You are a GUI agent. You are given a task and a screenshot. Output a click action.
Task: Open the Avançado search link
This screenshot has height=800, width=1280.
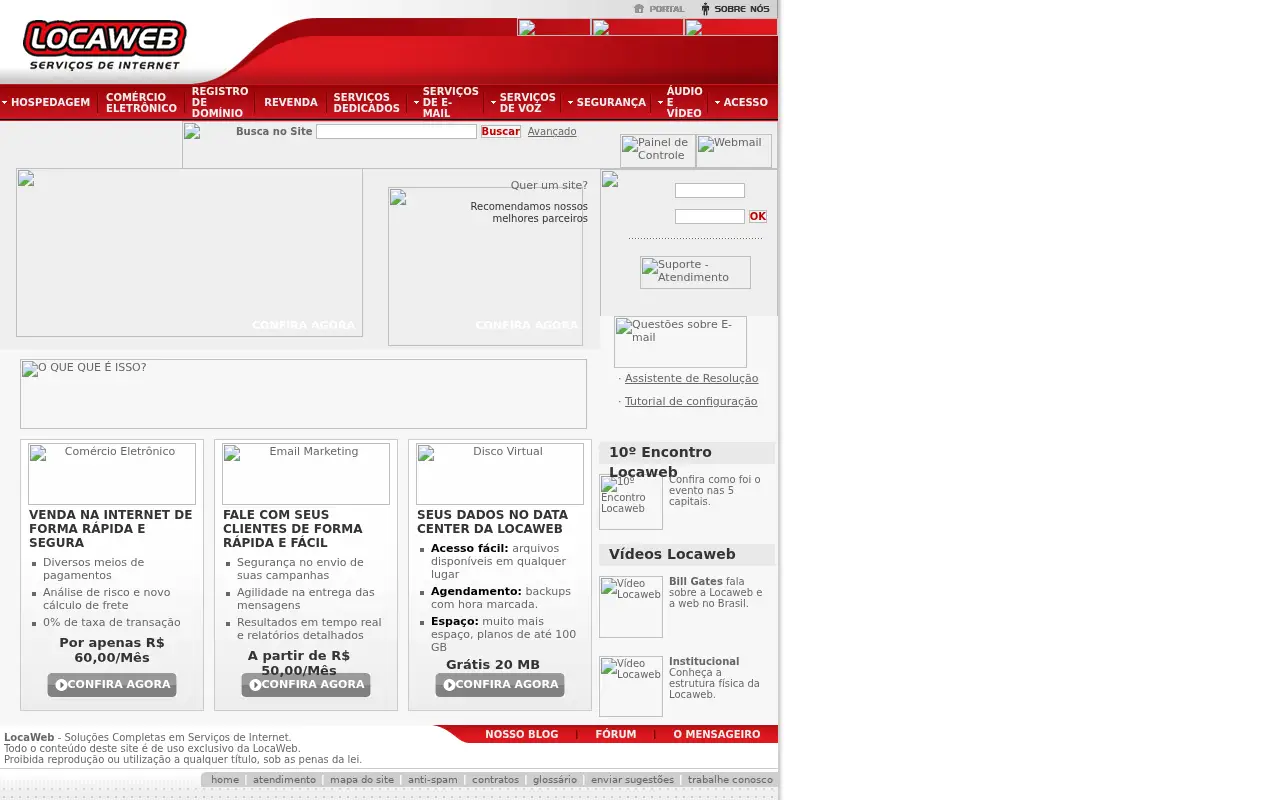click(x=552, y=131)
